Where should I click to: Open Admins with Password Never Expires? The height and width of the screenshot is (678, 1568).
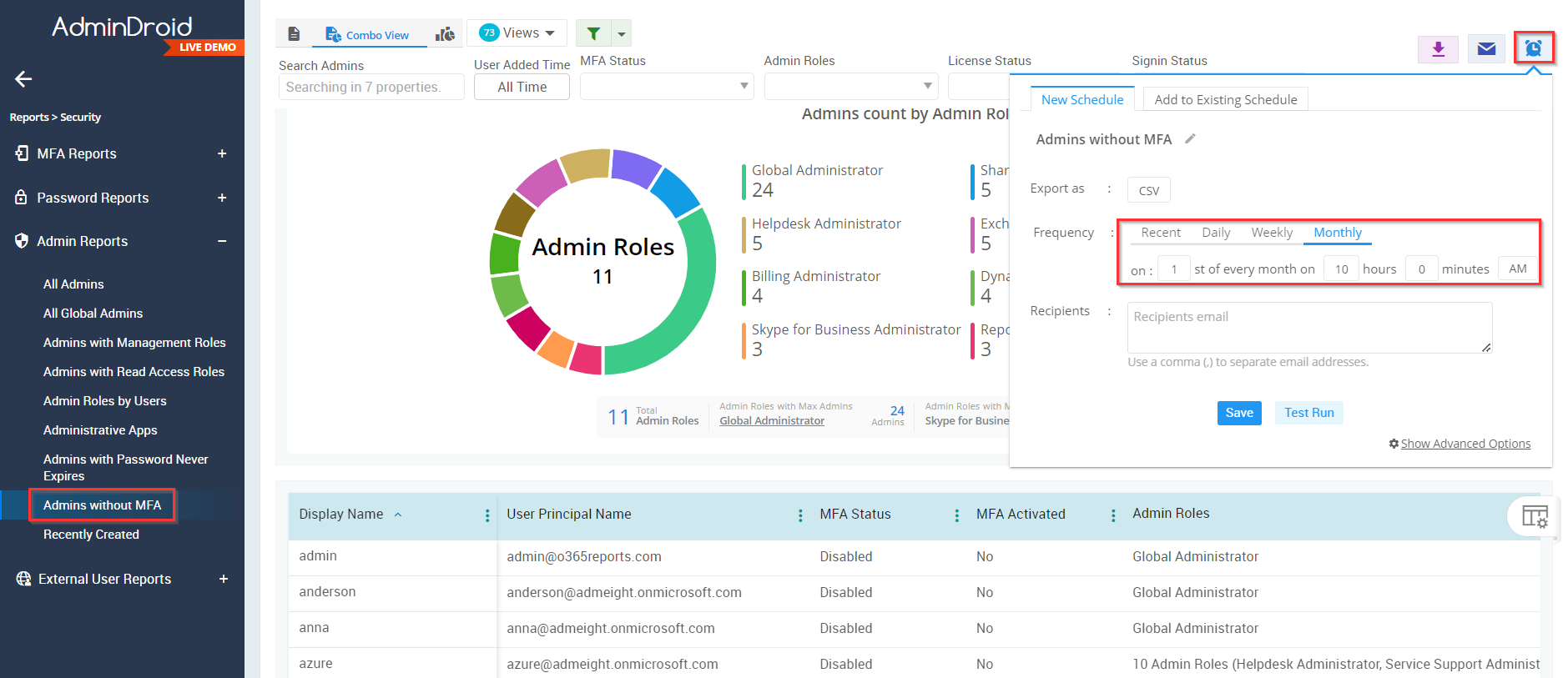click(x=125, y=468)
